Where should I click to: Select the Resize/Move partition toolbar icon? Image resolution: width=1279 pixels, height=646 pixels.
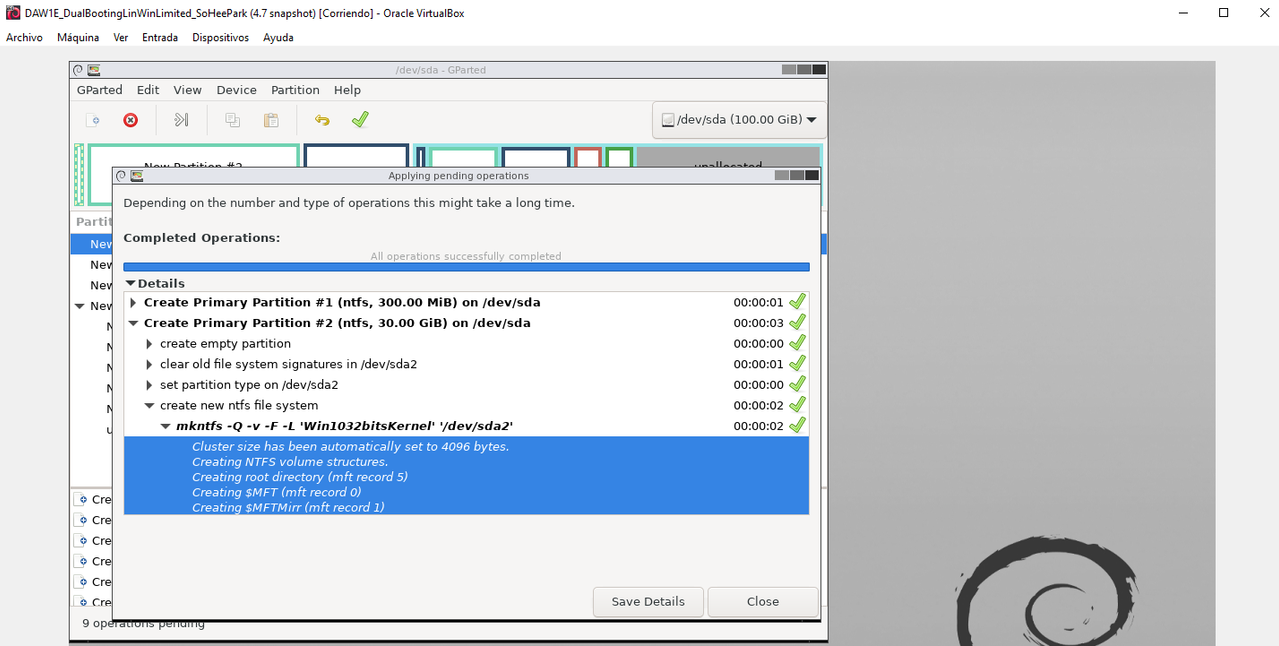(x=181, y=120)
